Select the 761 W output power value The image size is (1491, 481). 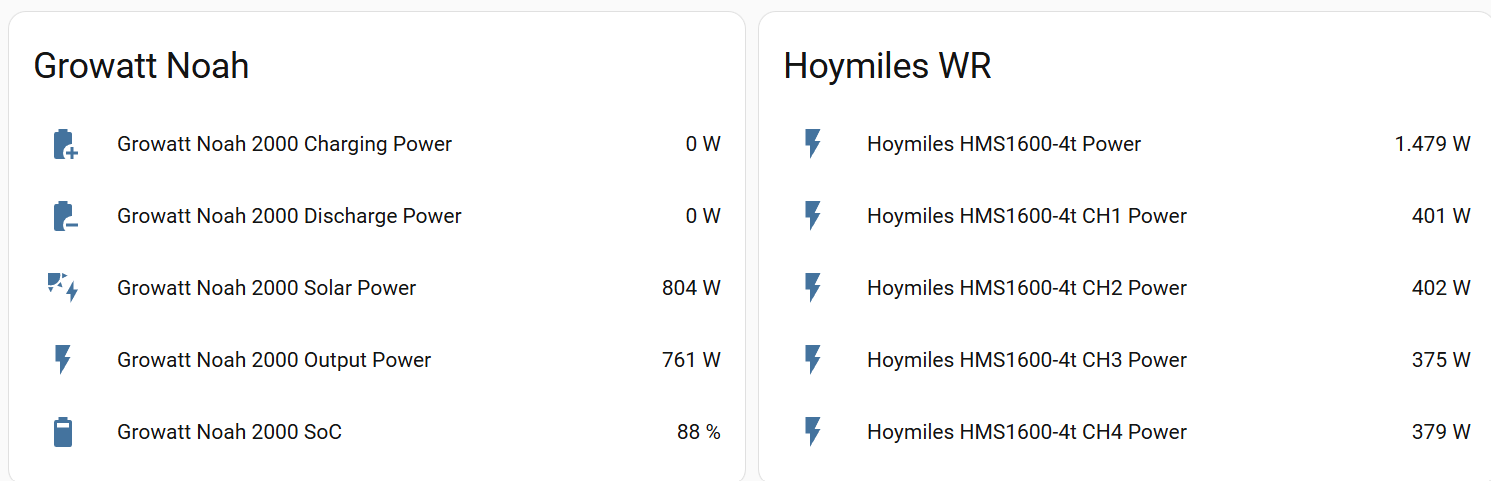[691, 360]
